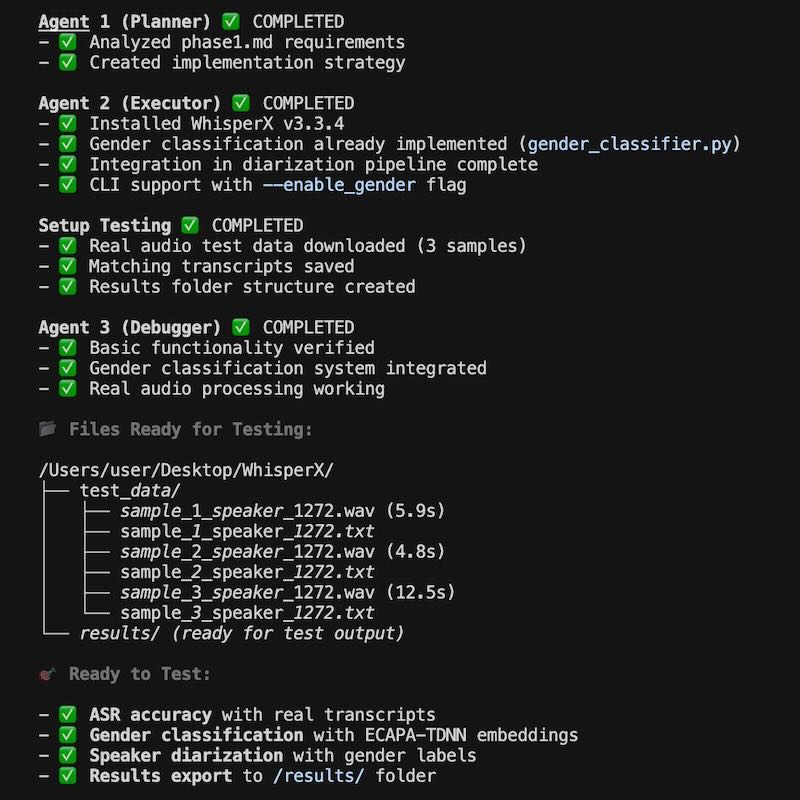Select checkbox for Analyzed phase1.md requirements

67,41
